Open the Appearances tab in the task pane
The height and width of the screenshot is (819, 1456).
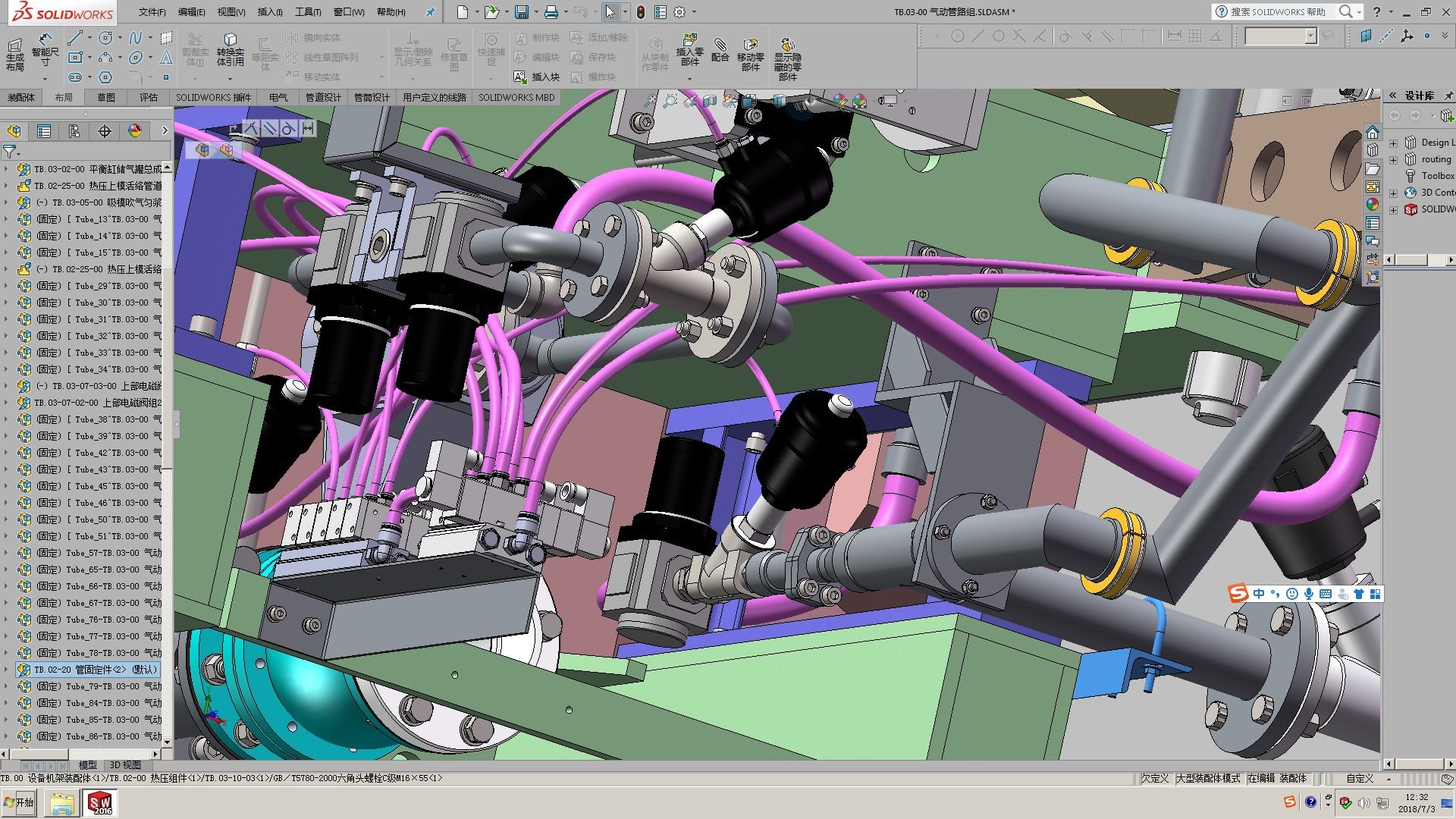1373,205
